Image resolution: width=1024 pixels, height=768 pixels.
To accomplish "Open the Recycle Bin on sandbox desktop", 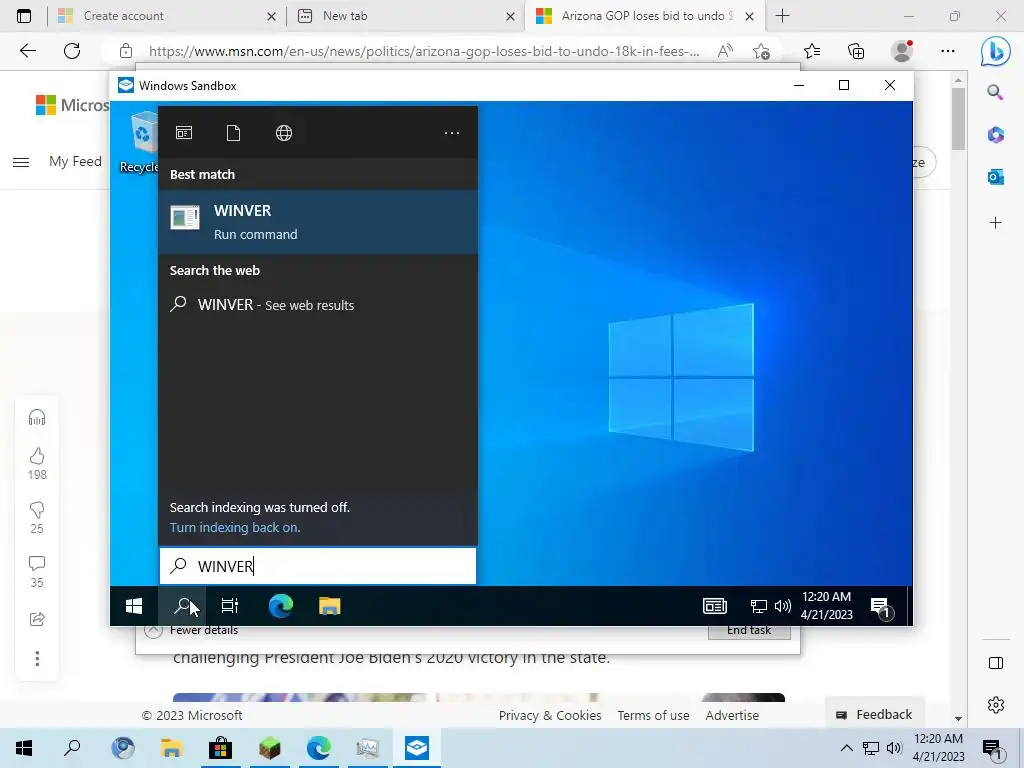I will tap(140, 142).
